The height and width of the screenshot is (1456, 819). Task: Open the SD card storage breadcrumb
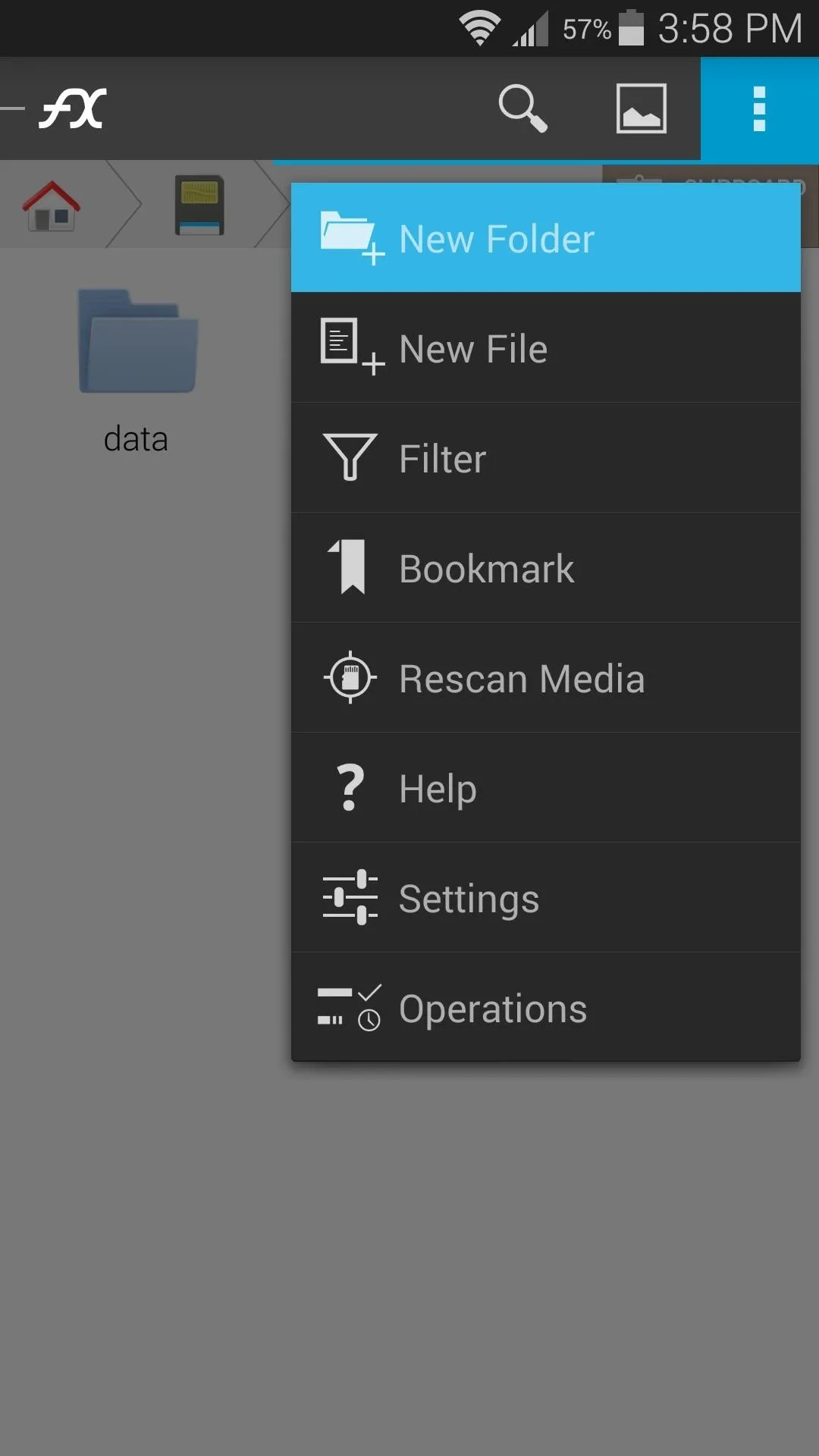coord(199,205)
